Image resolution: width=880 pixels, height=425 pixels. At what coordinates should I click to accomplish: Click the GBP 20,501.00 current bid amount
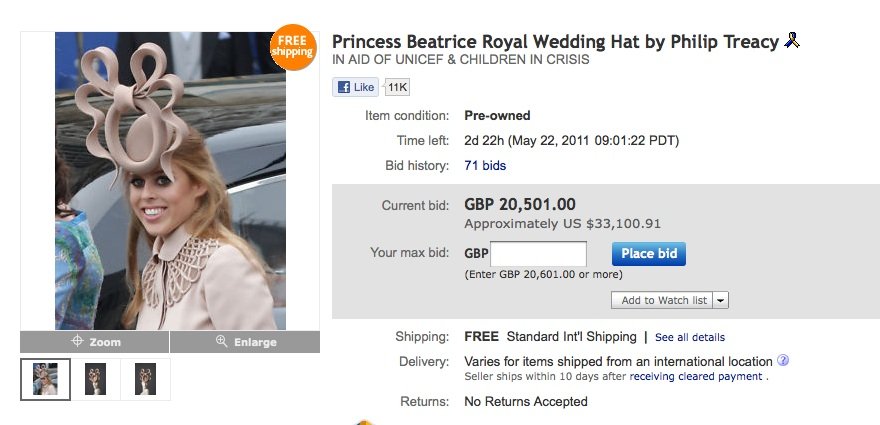520,205
